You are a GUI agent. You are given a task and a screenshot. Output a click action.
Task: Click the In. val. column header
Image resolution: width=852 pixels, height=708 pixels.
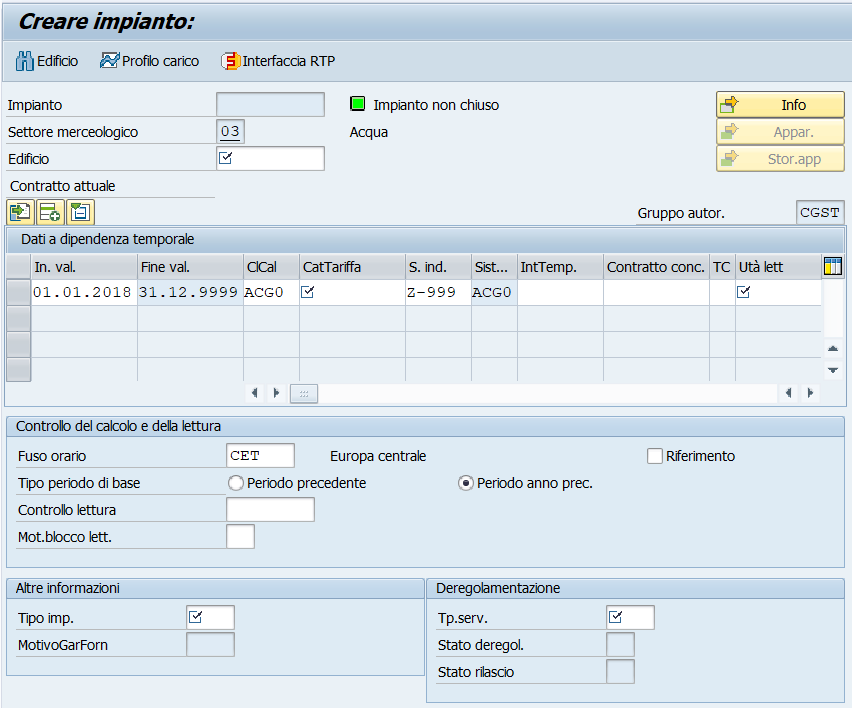(x=84, y=267)
